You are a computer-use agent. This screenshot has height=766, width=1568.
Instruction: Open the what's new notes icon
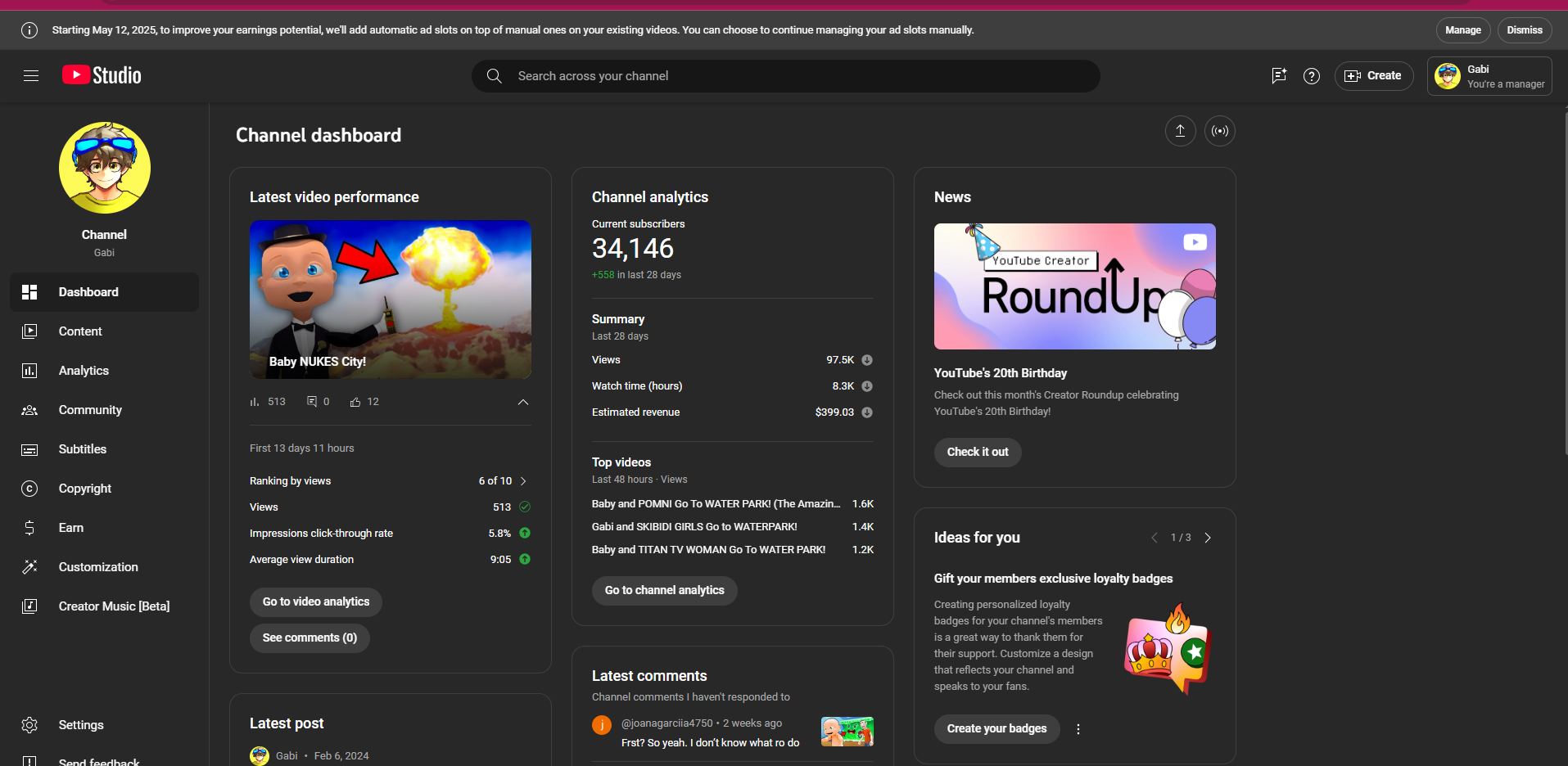tap(1279, 76)
